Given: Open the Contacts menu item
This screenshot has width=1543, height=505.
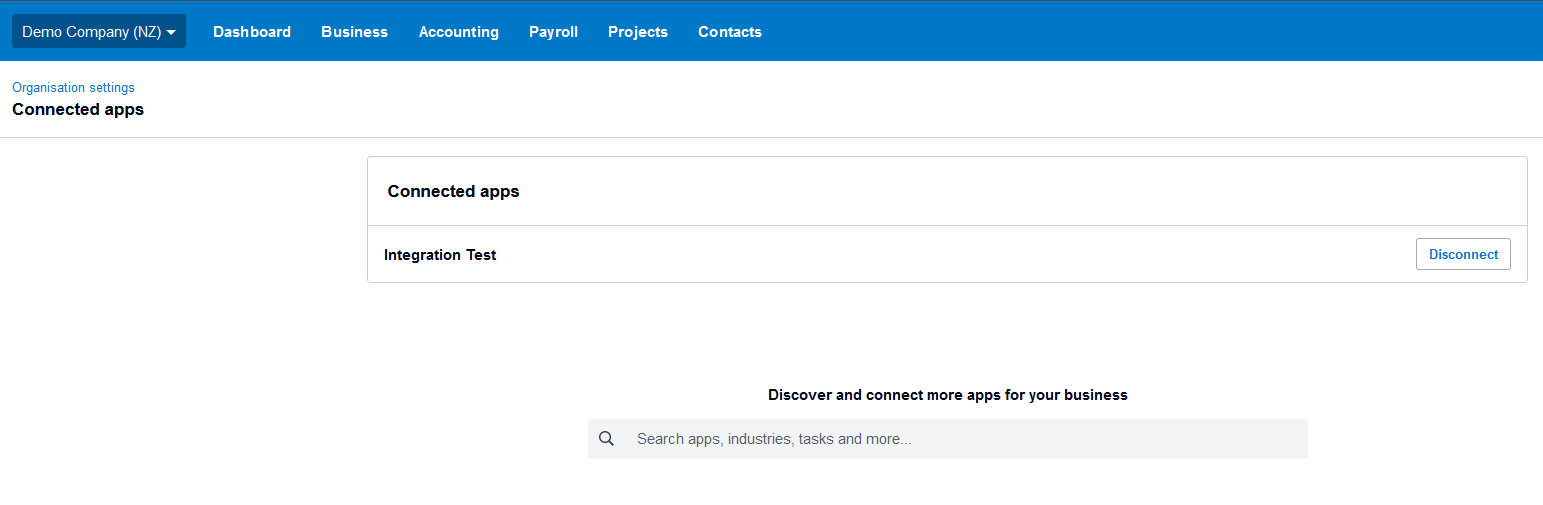Looking at the screenshot, I should click(x=730, y=32).
